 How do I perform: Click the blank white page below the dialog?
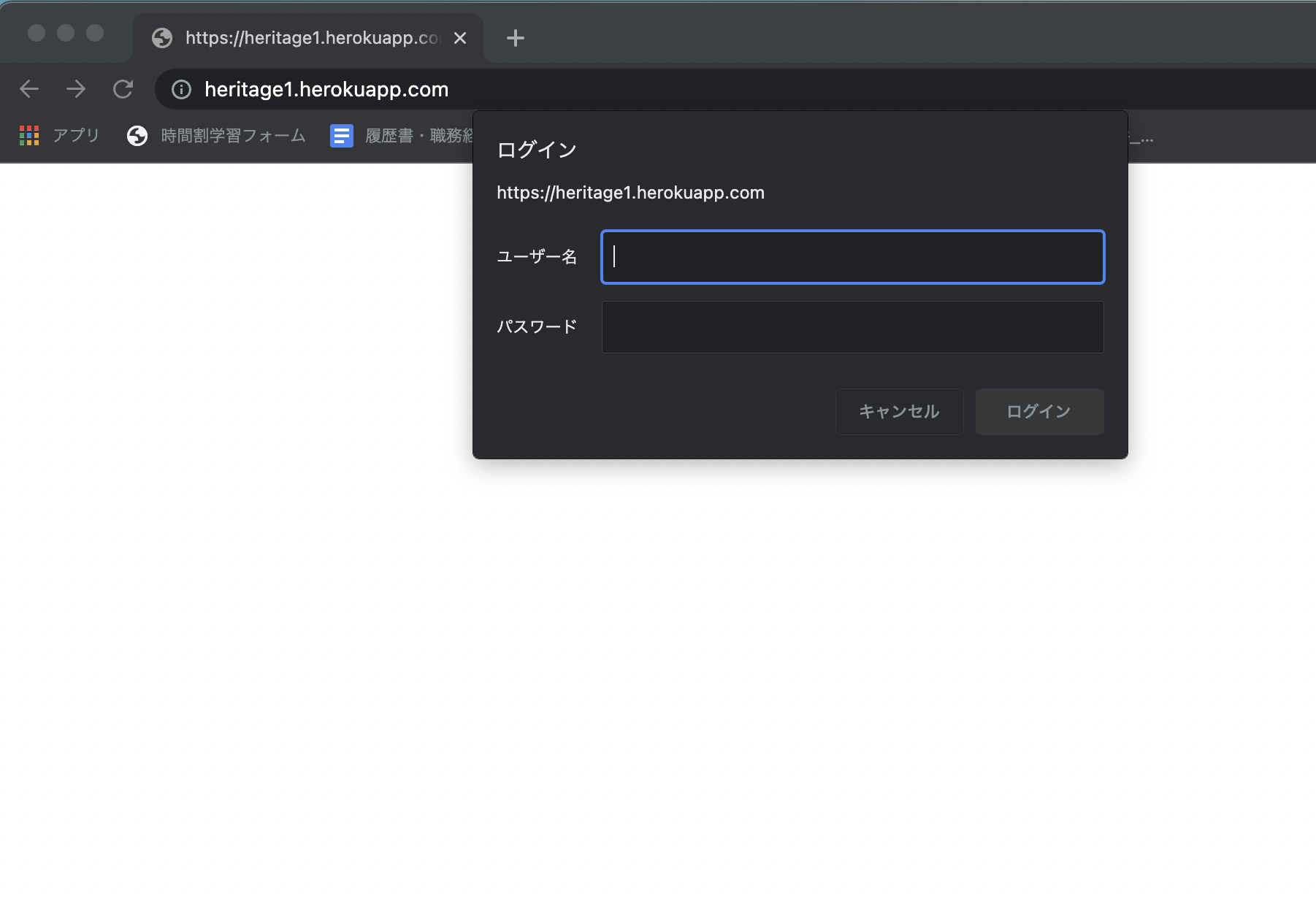[x=657, y=657]
